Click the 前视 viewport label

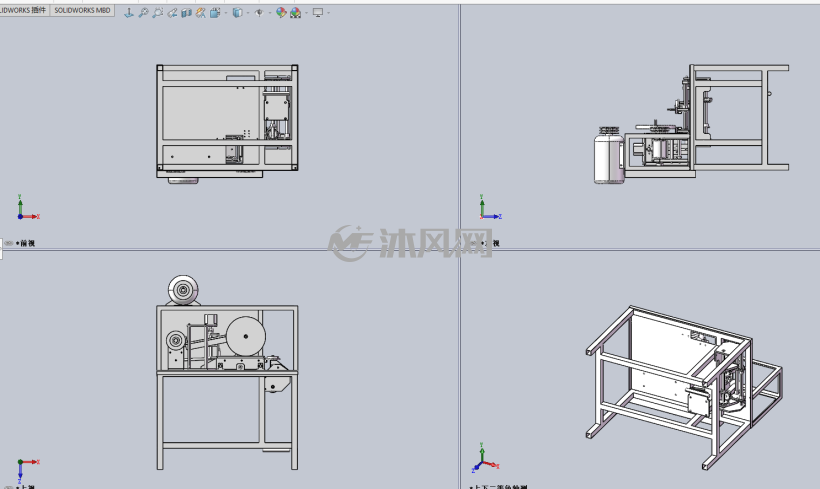coord(26,243)
